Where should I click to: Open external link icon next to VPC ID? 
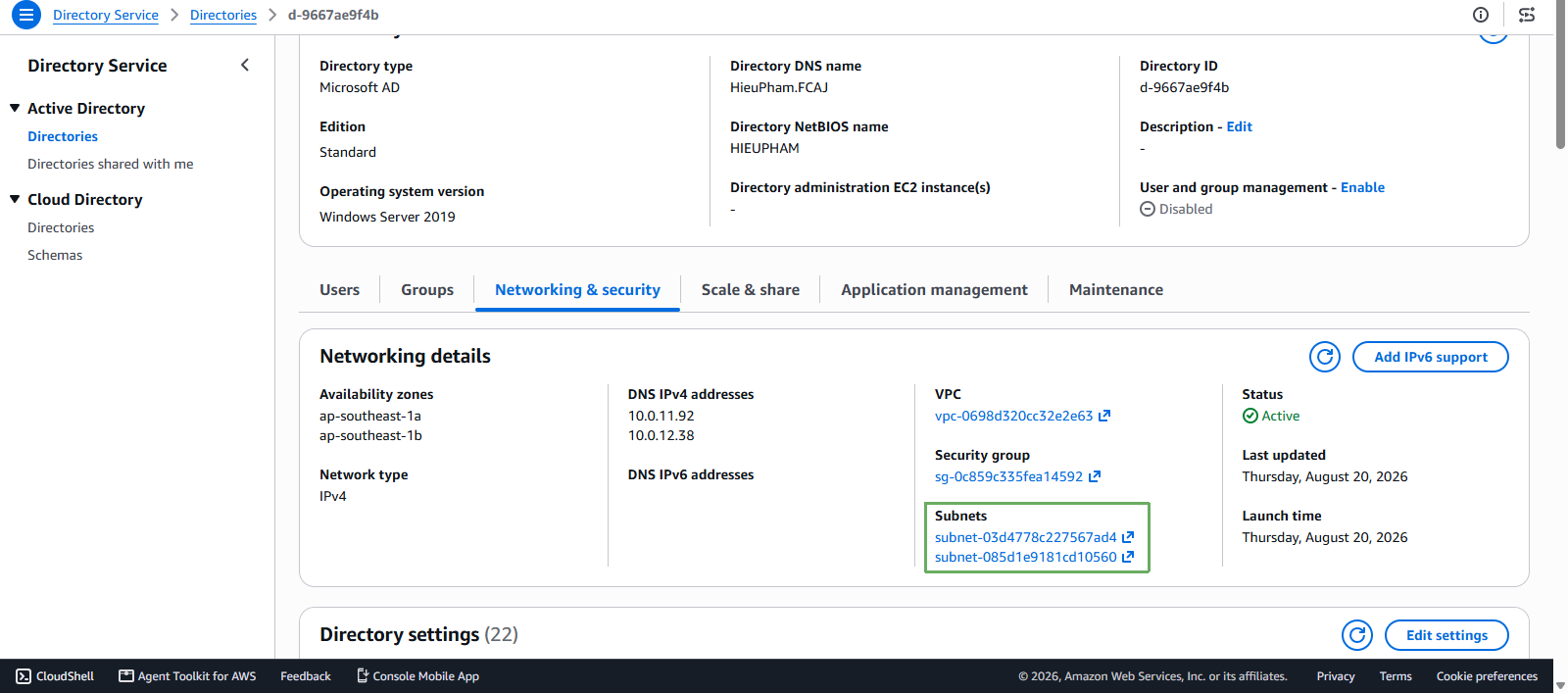coord(1104,416)
